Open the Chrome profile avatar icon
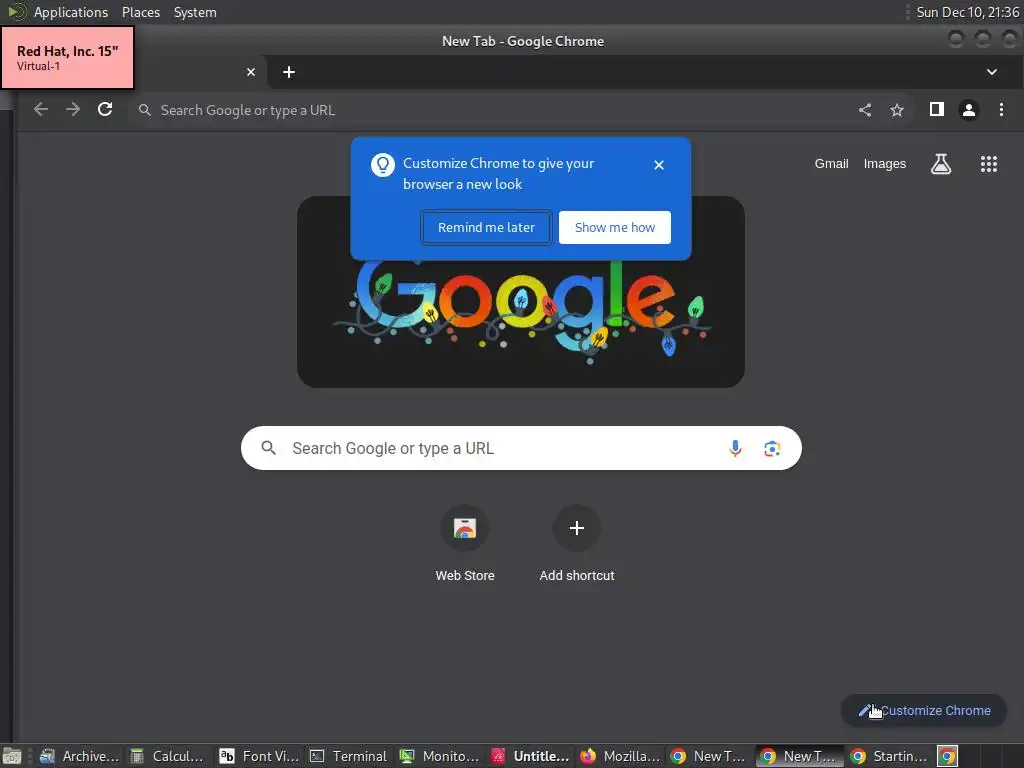 point(968,110)
